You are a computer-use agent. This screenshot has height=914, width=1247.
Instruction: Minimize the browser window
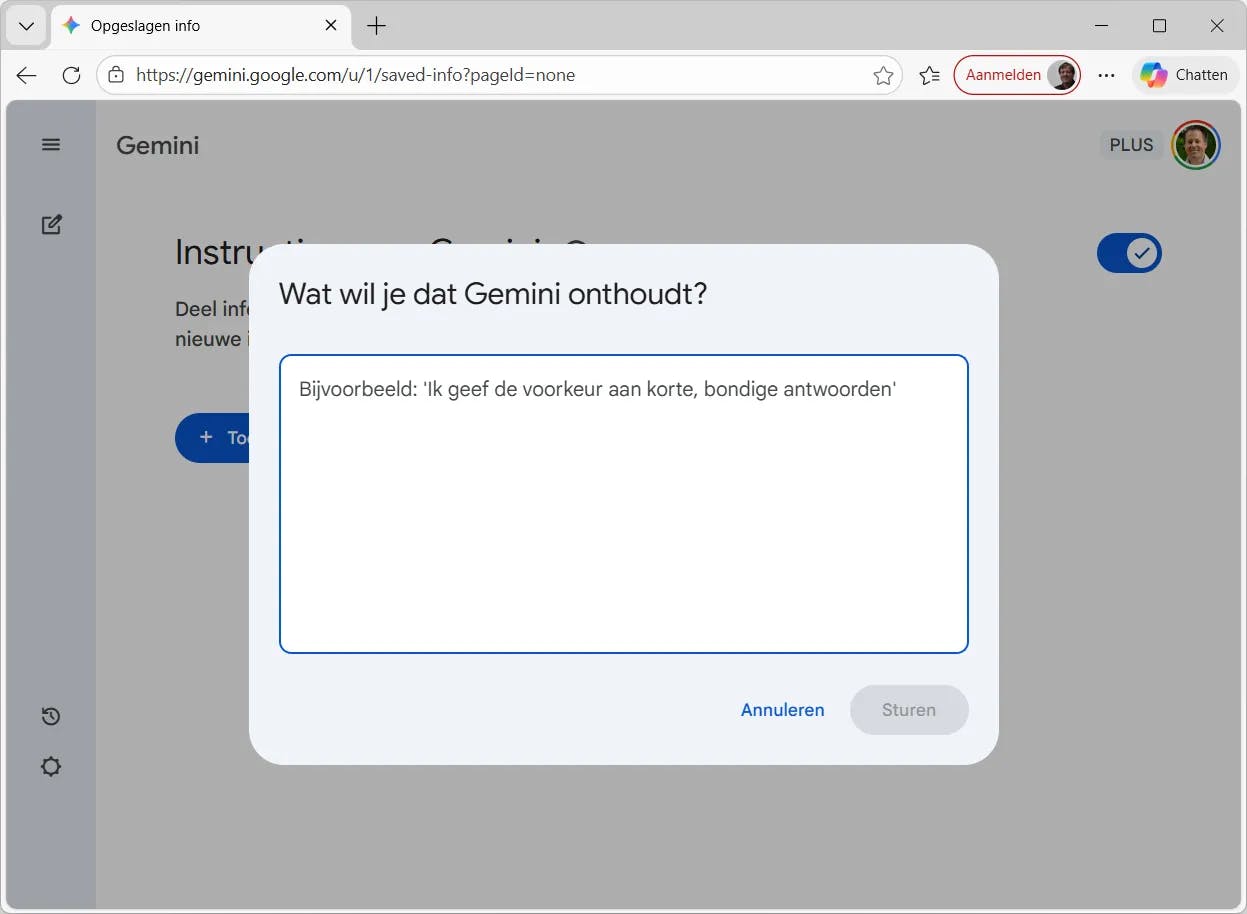pos(1101,26)
